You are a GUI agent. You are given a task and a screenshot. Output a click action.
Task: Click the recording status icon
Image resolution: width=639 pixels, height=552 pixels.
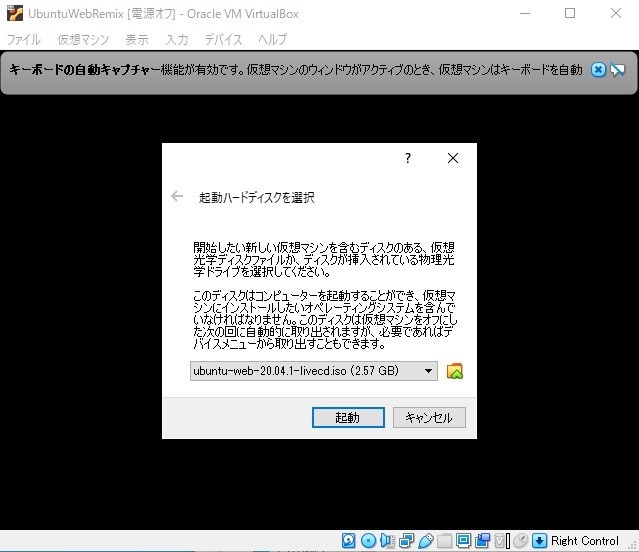(x=483, y=541)
